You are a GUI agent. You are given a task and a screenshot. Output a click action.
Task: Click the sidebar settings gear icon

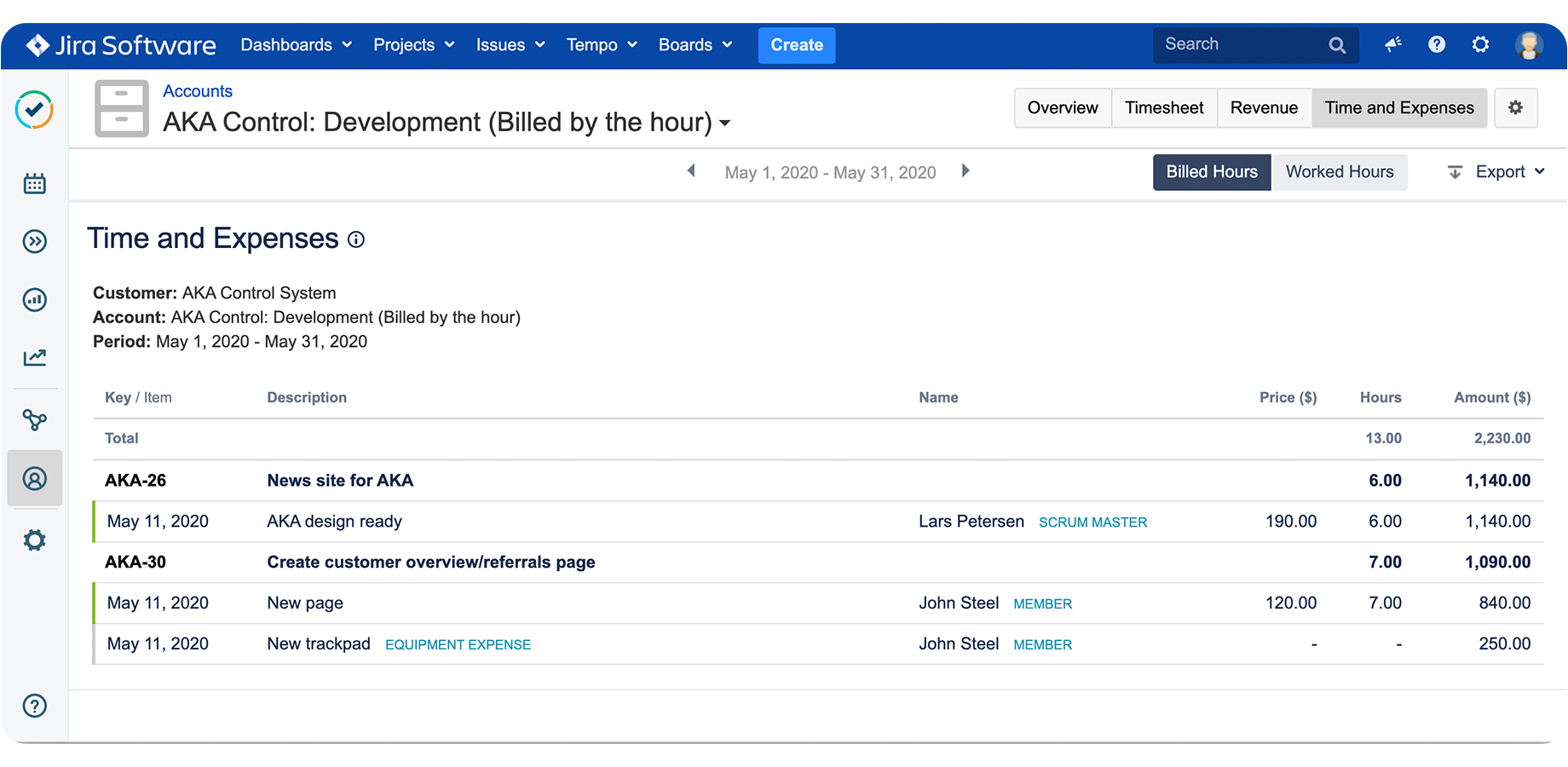35,540
